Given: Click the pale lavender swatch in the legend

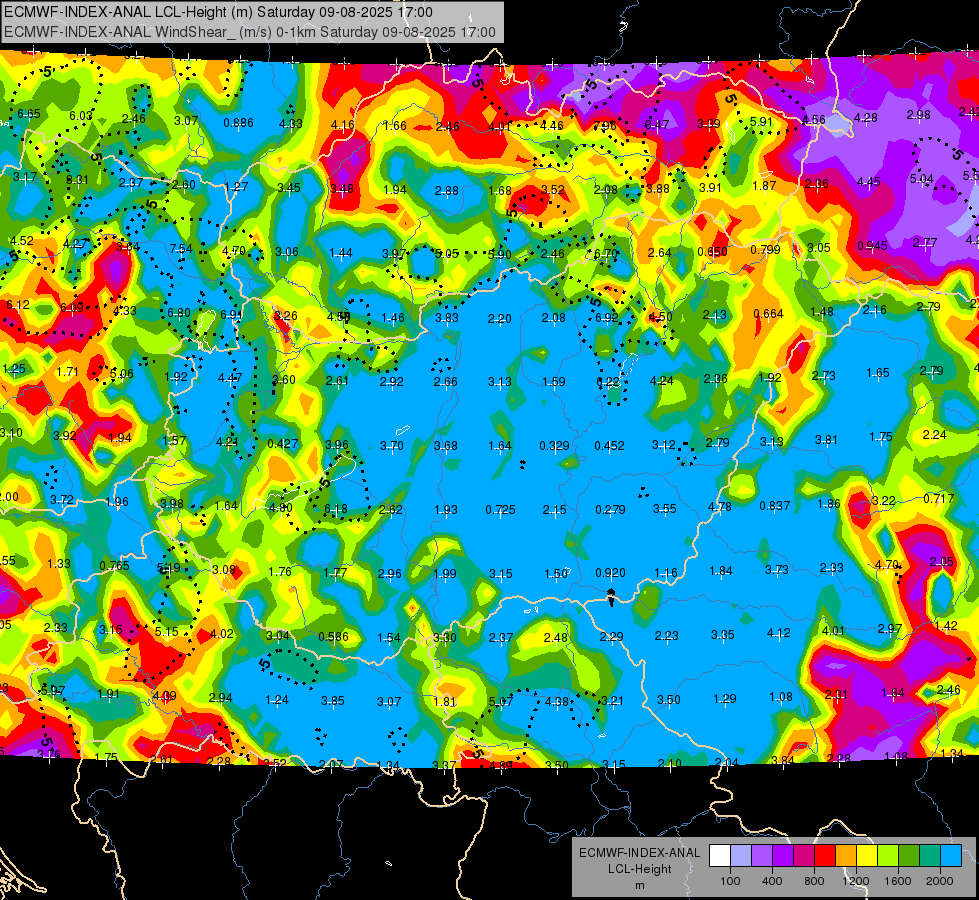Looking at the screenshot, I should tap(741, 856).
